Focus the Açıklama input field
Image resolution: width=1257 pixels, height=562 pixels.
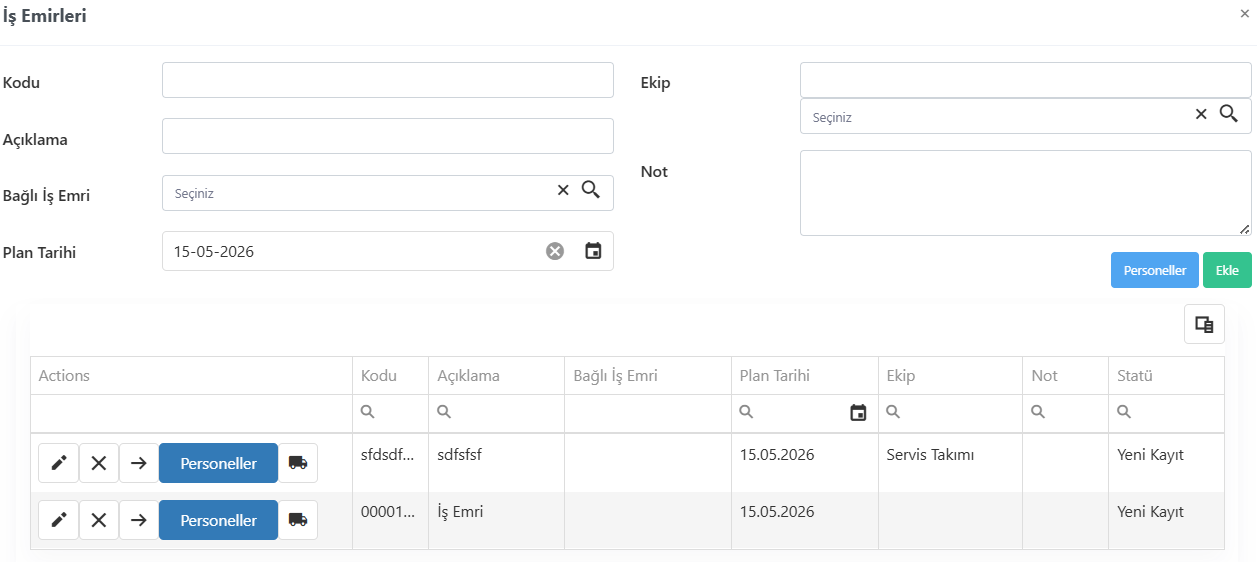pos(388,136)
